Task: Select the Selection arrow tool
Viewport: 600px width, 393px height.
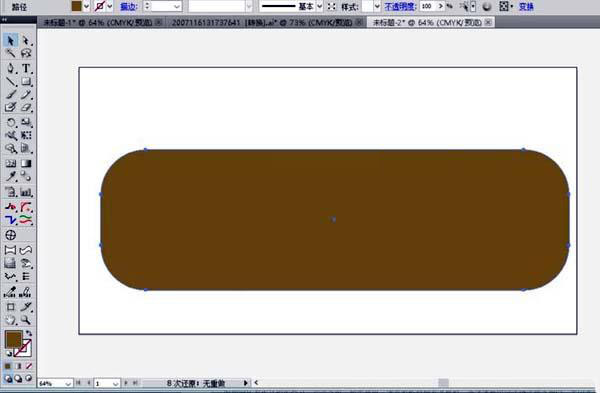Action: [x=10, y=40]
